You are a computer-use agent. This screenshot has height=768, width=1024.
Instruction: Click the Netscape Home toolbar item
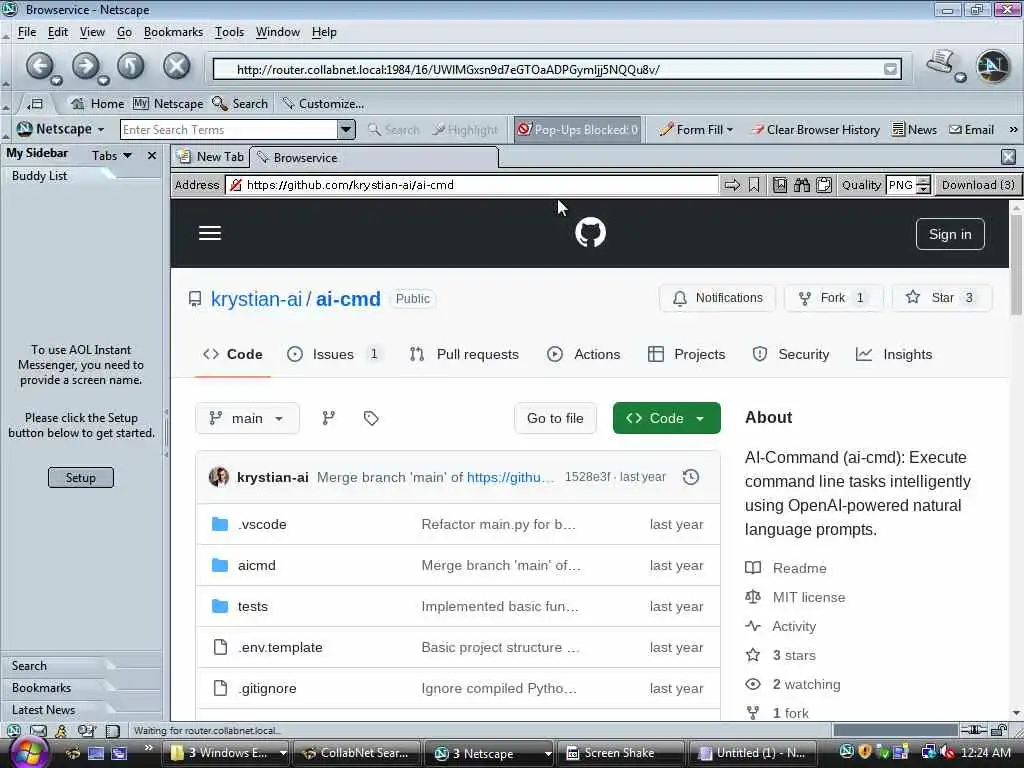tap(97, 103)
